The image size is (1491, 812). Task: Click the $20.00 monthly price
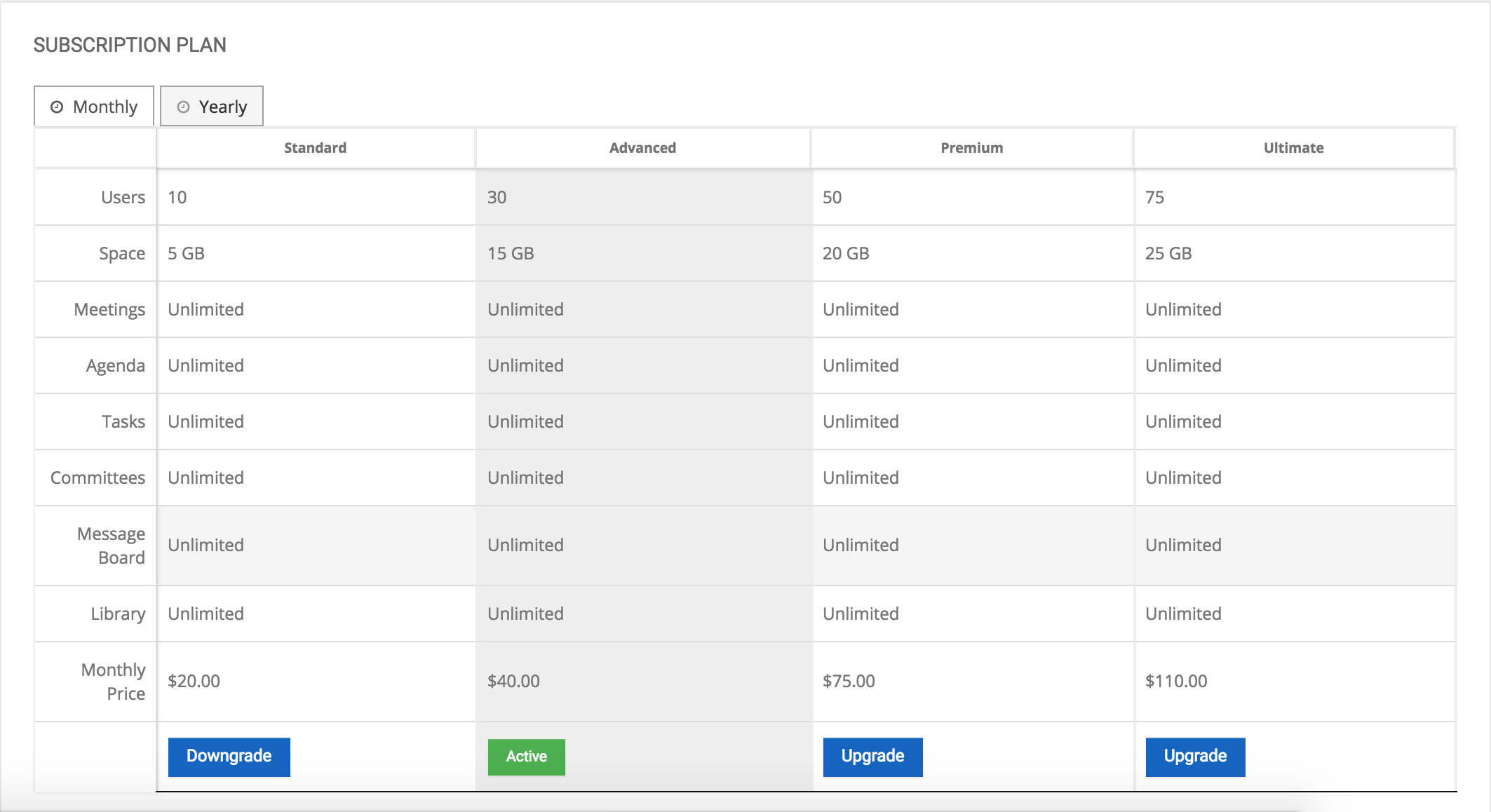coord(194,681)
